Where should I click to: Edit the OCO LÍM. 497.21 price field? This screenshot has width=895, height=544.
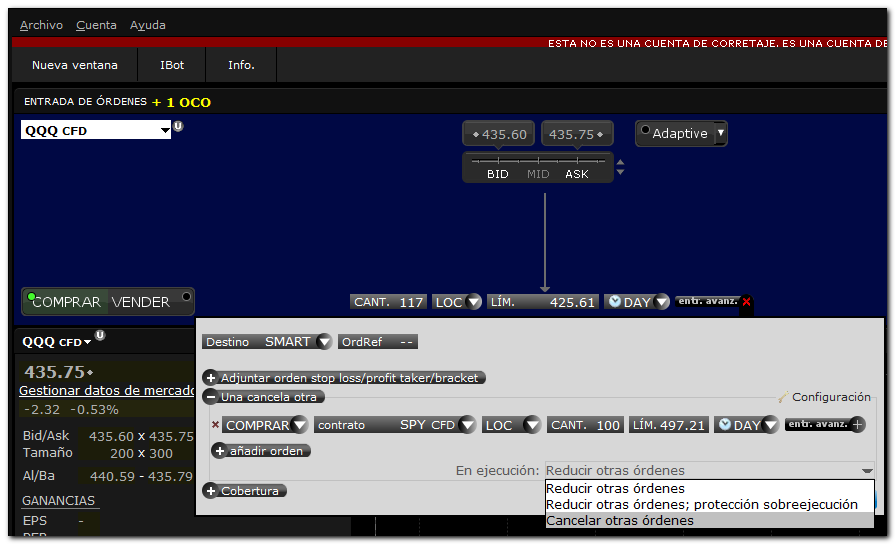pyautogui.click(x=668, y=425)
